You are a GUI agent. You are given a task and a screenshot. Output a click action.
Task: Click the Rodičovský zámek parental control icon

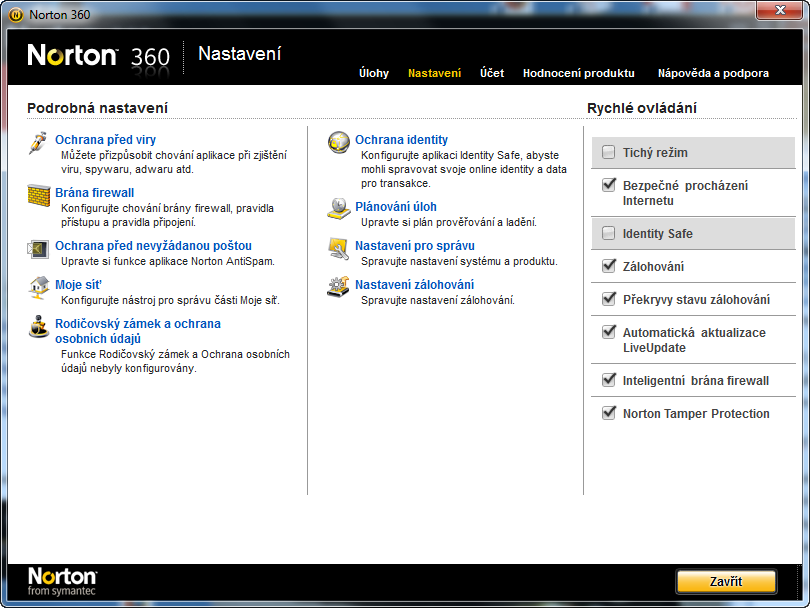pos(38,327)
